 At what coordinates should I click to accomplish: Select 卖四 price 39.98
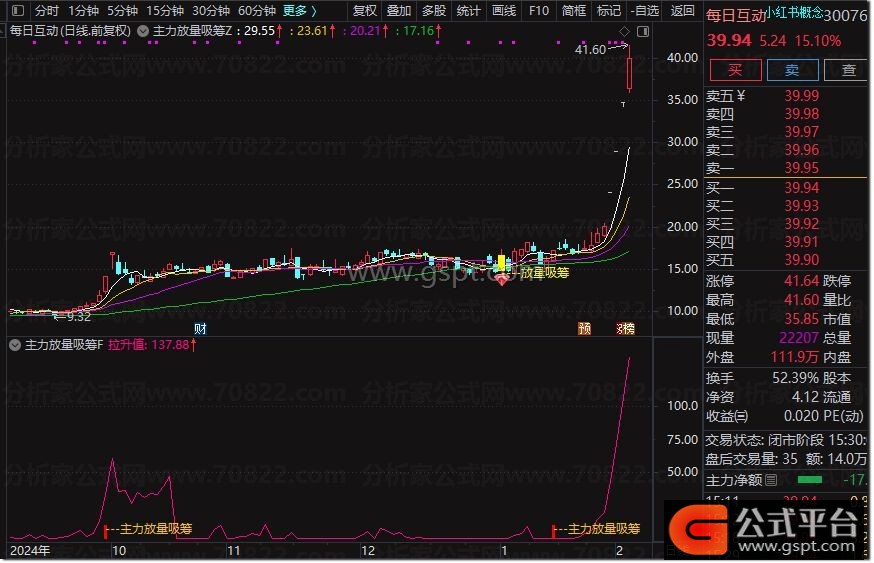(802, 114)
